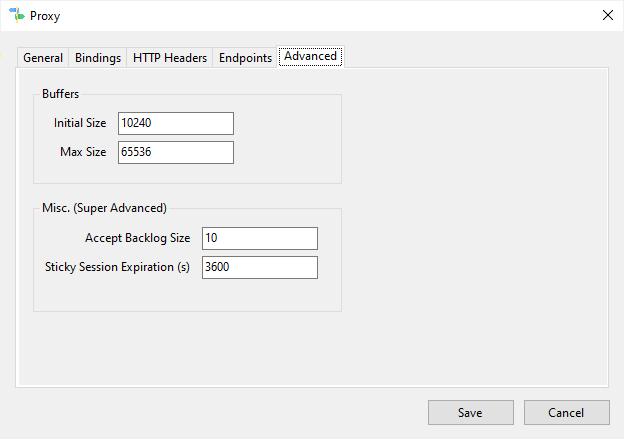Click the Initial Size input field
624x439 pixels.
[x=176, y=123]
